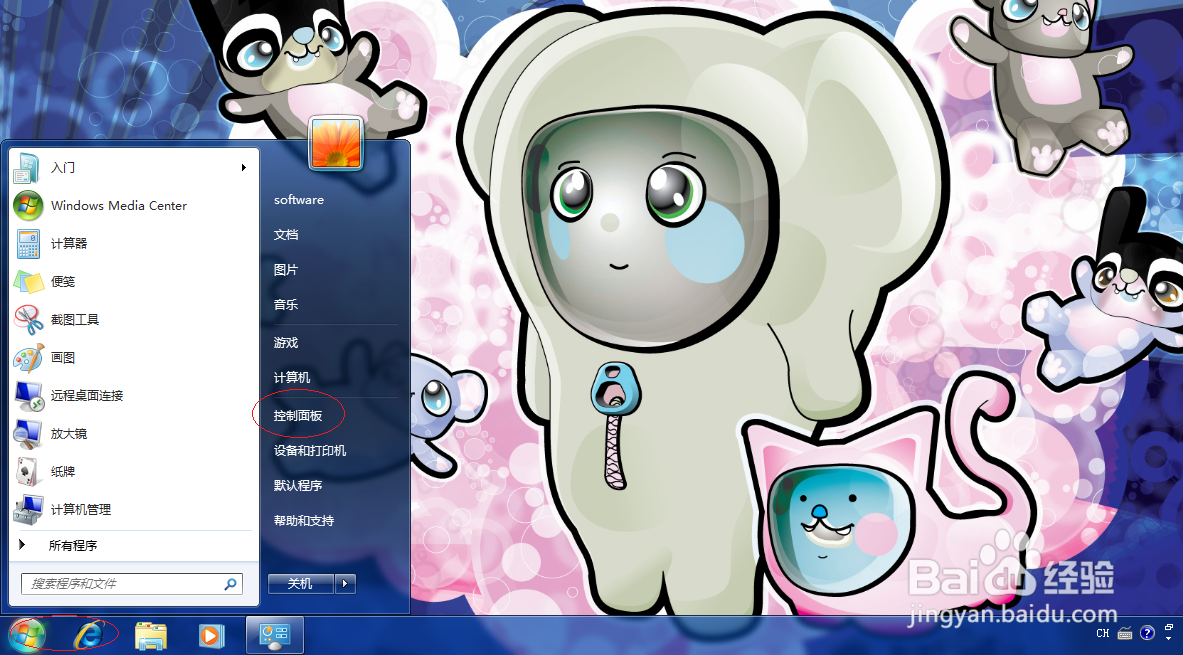Open the 入门 (Getting Started) entry
Viewport: 1183px width, 655px height.
133,168
